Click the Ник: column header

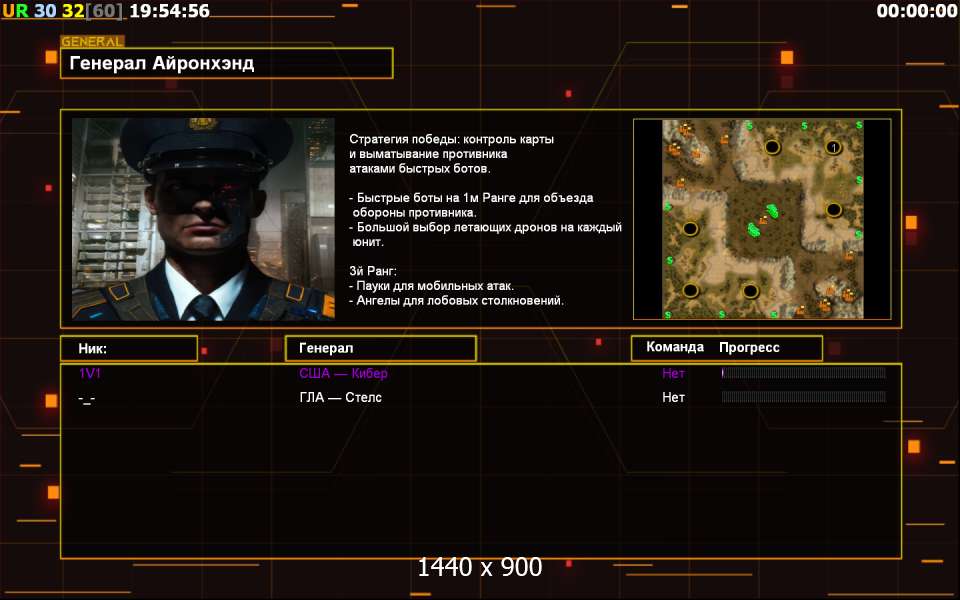pos(129,348)
